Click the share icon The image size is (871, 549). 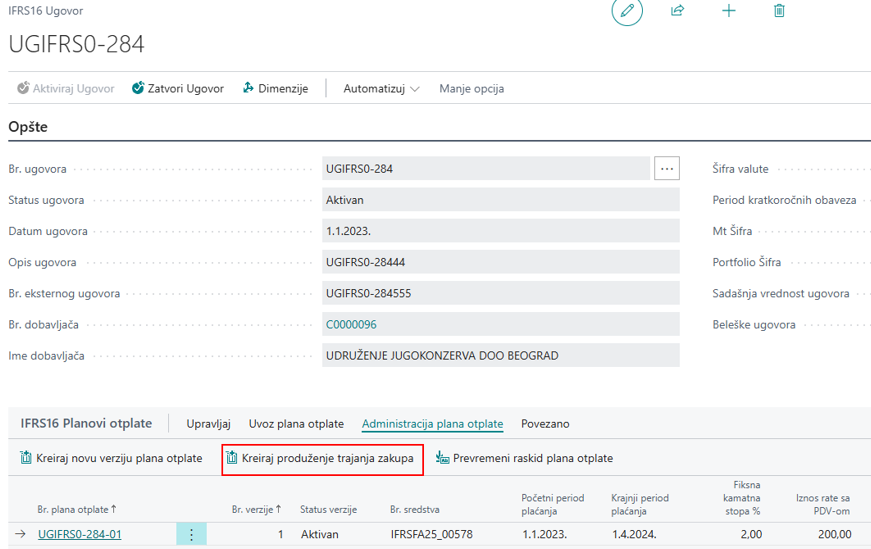(677, 11)
